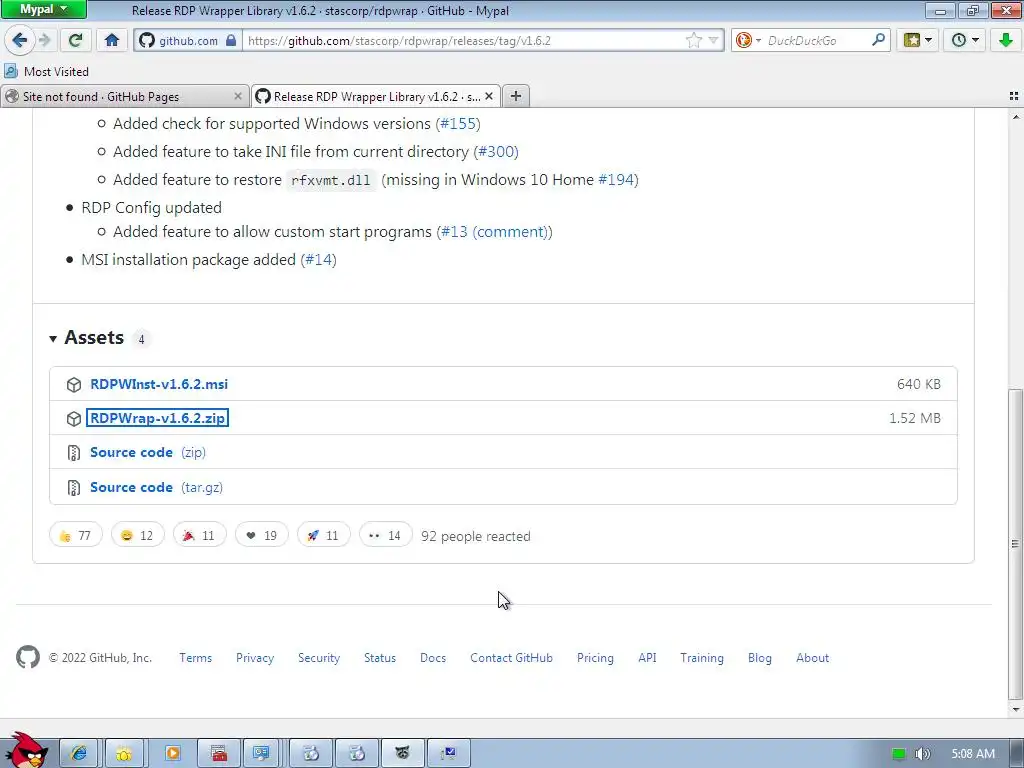Download Source code (tar.gz)
1024x768 pixels.
click(x=156, y=487)
